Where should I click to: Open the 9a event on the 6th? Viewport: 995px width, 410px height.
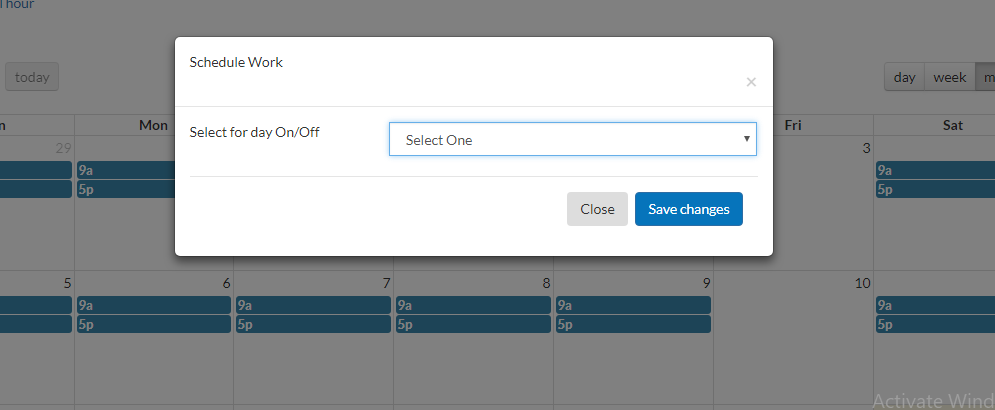point(153,305)
